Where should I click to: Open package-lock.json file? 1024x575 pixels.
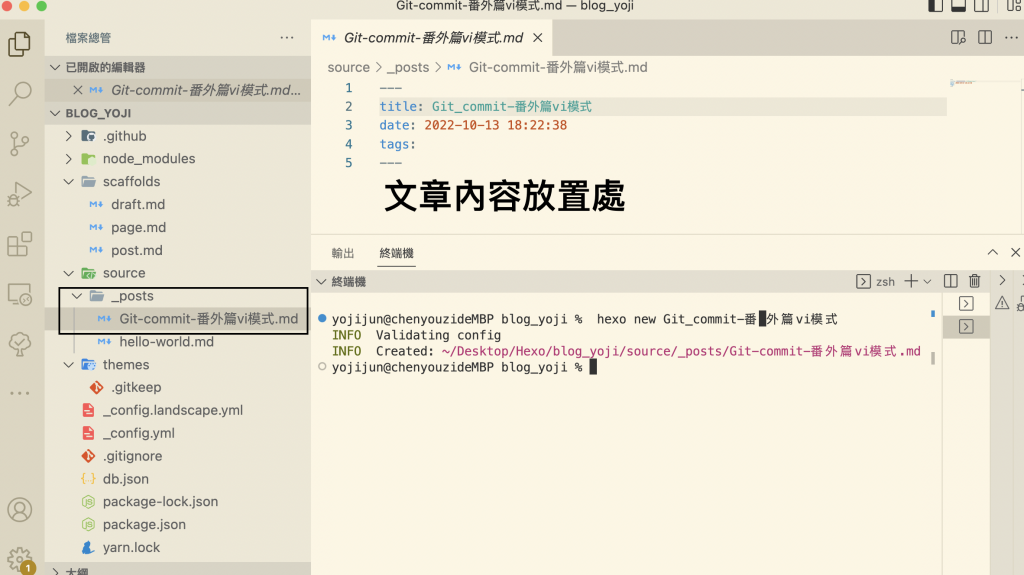160,502
